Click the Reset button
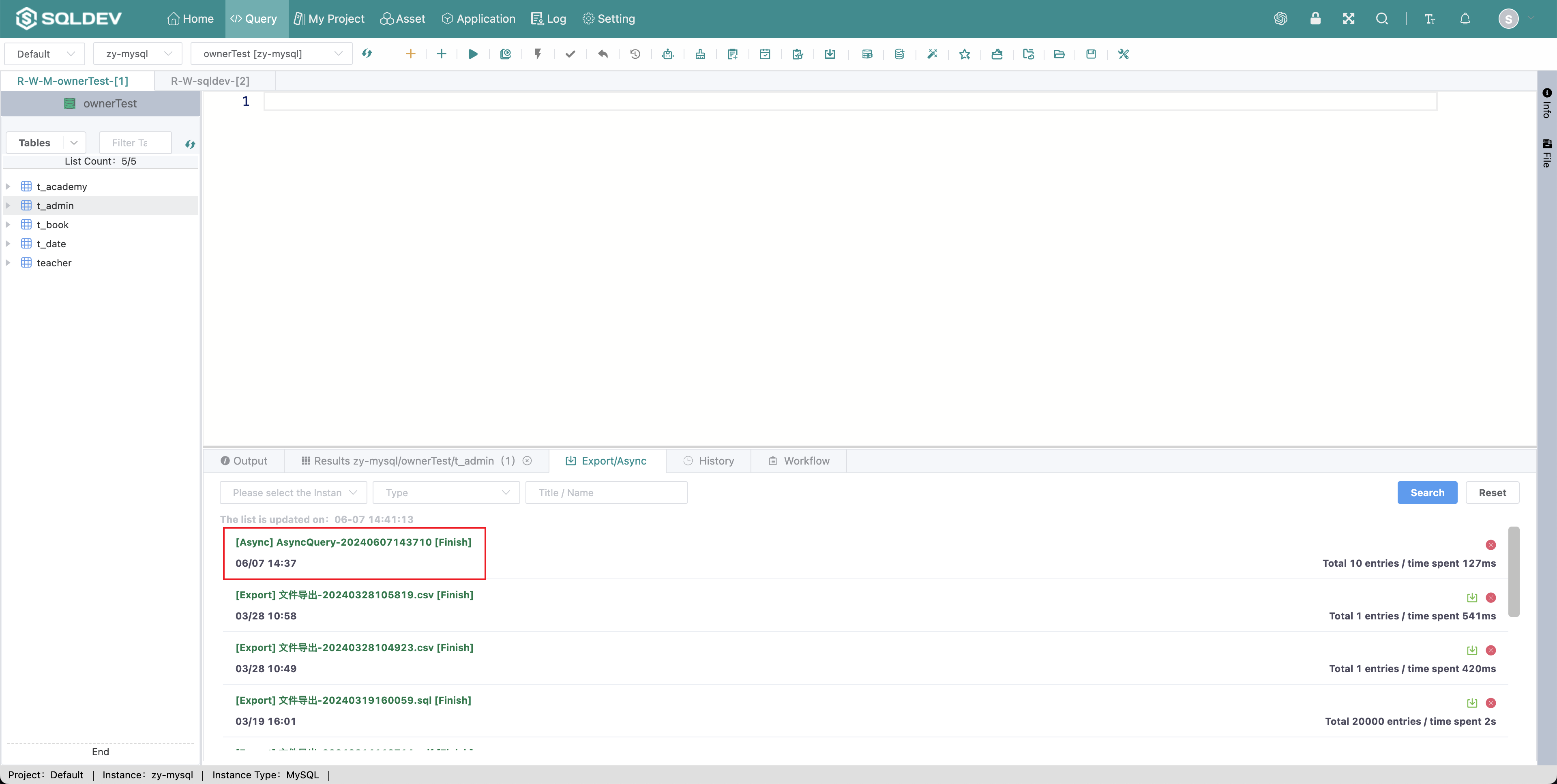The width and height of the screenshot is (1557, 784). (1492, 493)
